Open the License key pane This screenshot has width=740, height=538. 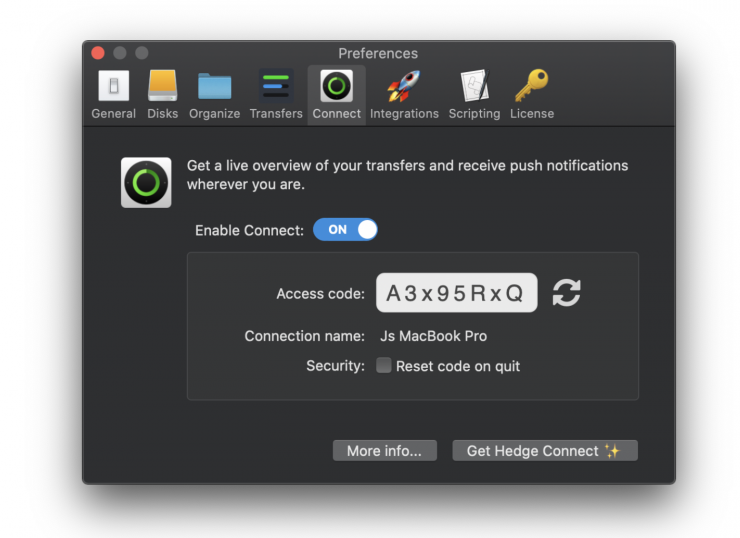[x=531, y=95]
